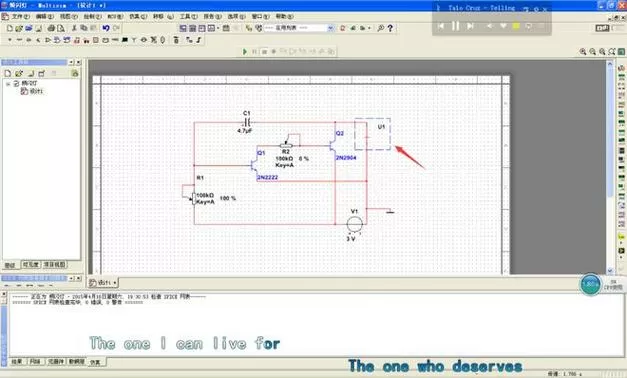Click the C1 capacitor on schematic
Viewport: 627px width, 378px height.
coord(247,122)
